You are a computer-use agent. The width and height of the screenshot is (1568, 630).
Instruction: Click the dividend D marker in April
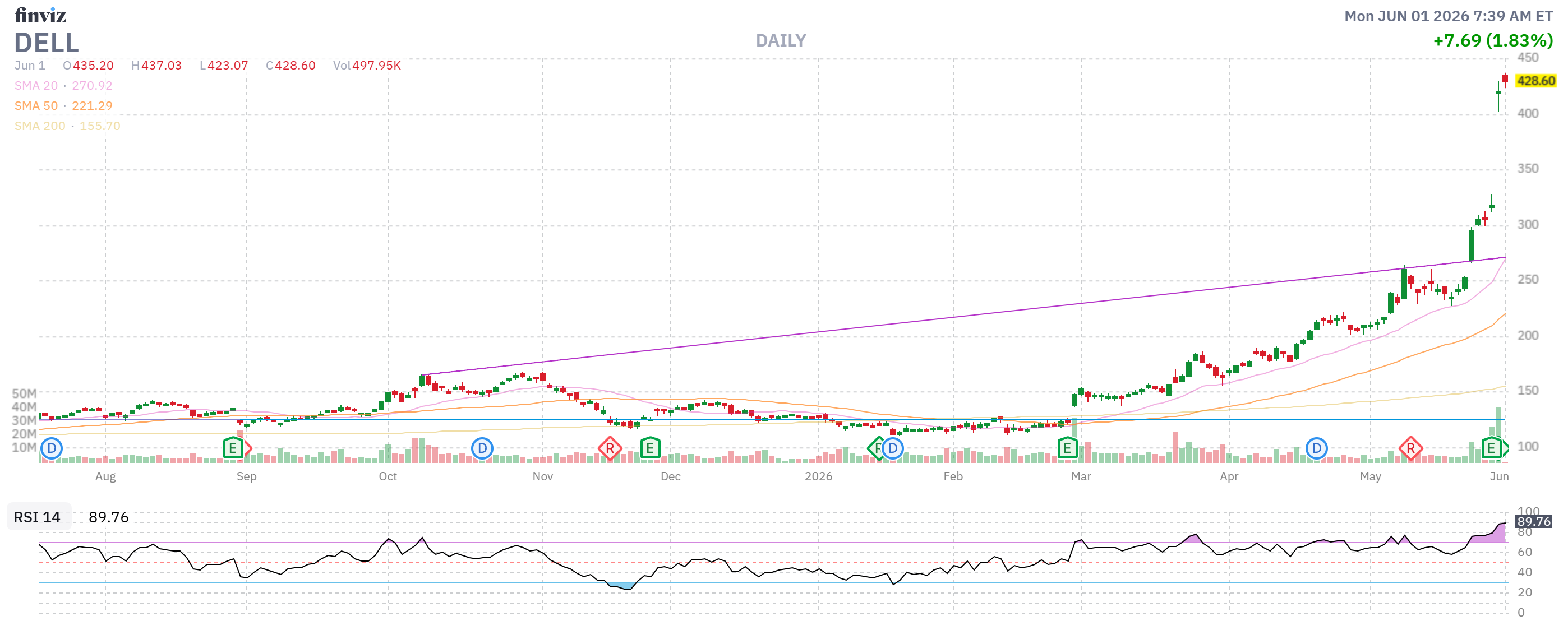[1317, 449]
